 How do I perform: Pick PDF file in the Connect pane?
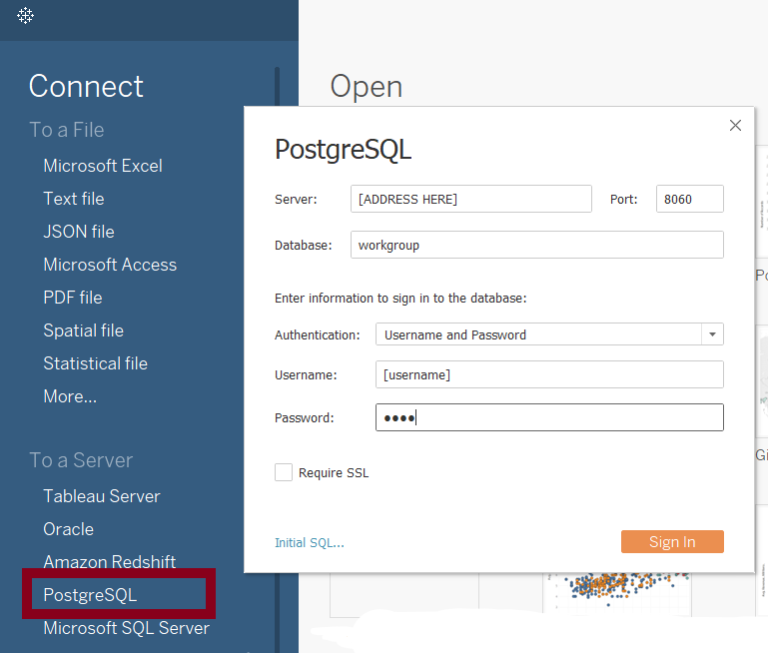pyautogui.click(x=72, y=298)
